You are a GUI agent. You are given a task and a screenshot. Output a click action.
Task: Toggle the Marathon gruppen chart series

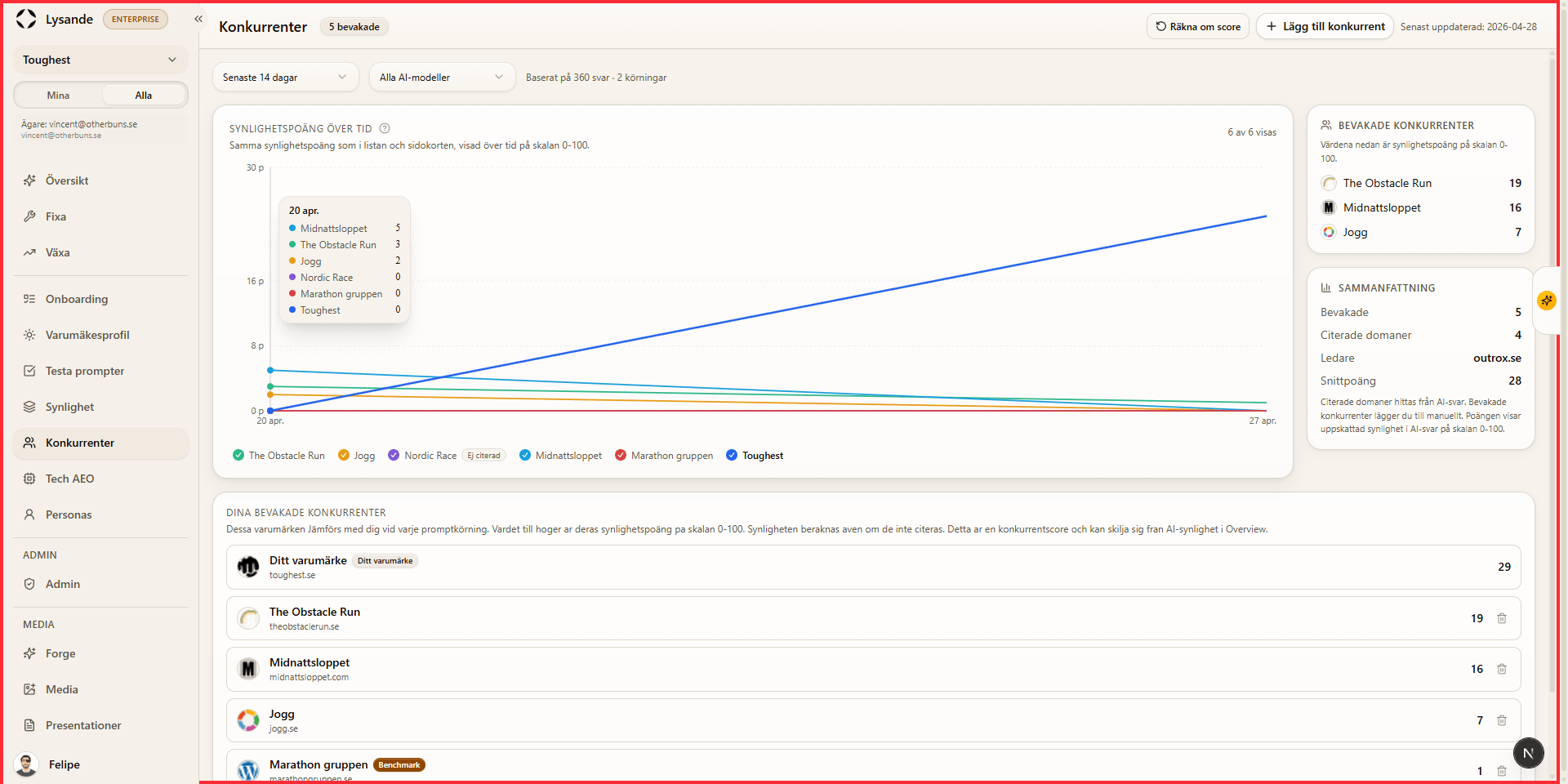tap(664, 456)
